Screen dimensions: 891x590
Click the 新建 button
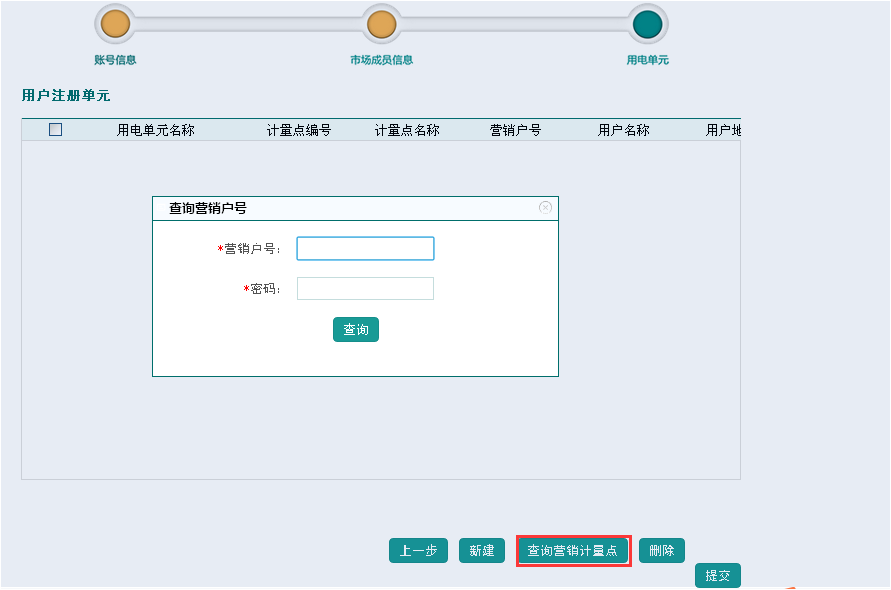pyautogui.click(x=481, y=551)
